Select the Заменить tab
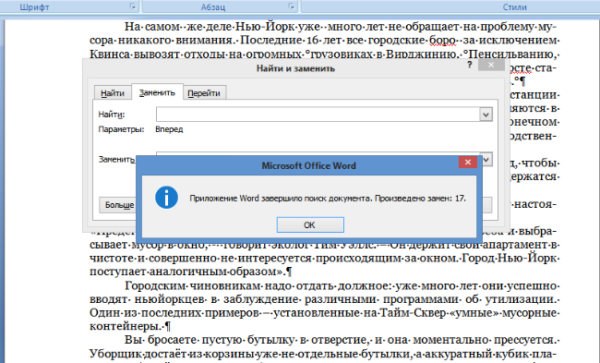Viewport: 600px width, 363px height. [157, 92]
